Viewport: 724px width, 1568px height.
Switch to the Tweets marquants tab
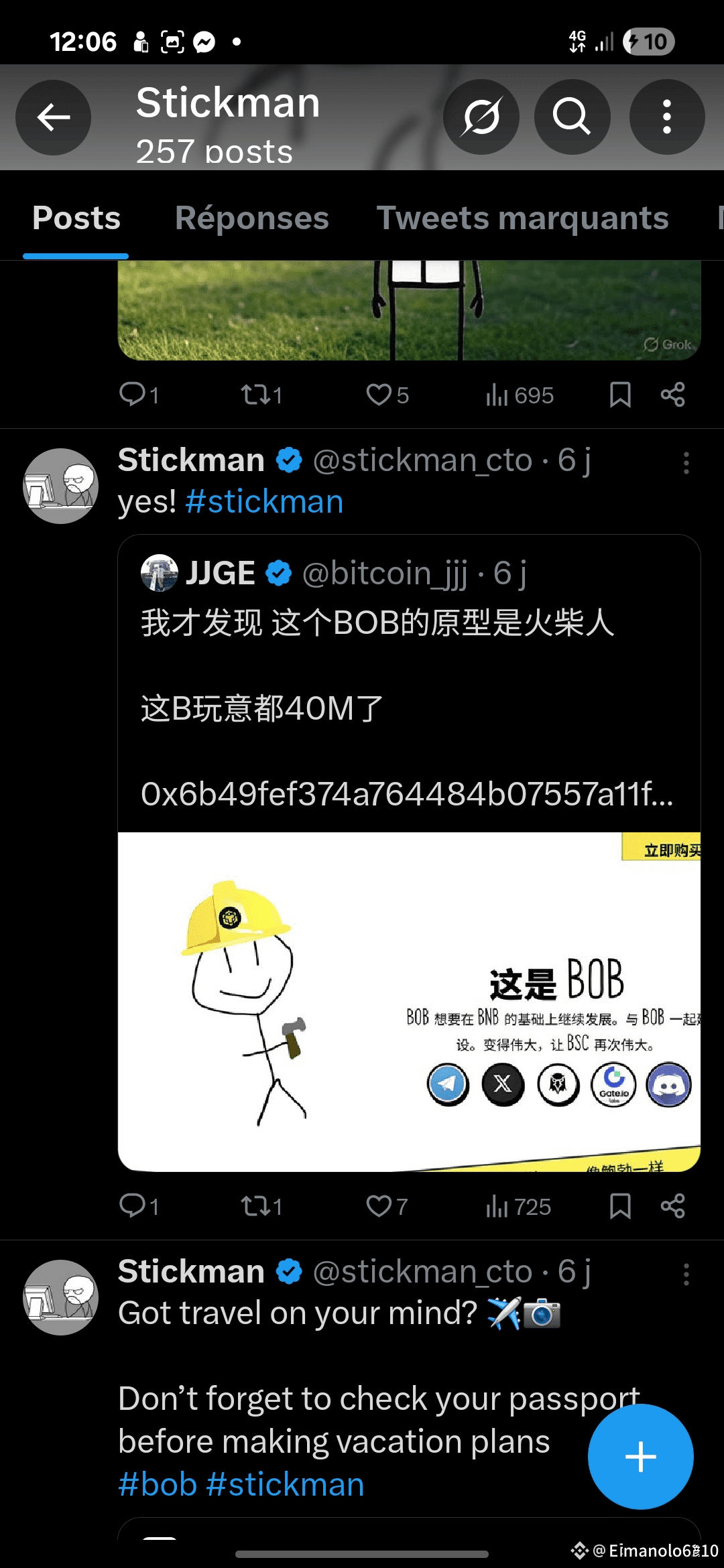click(523, 218)
